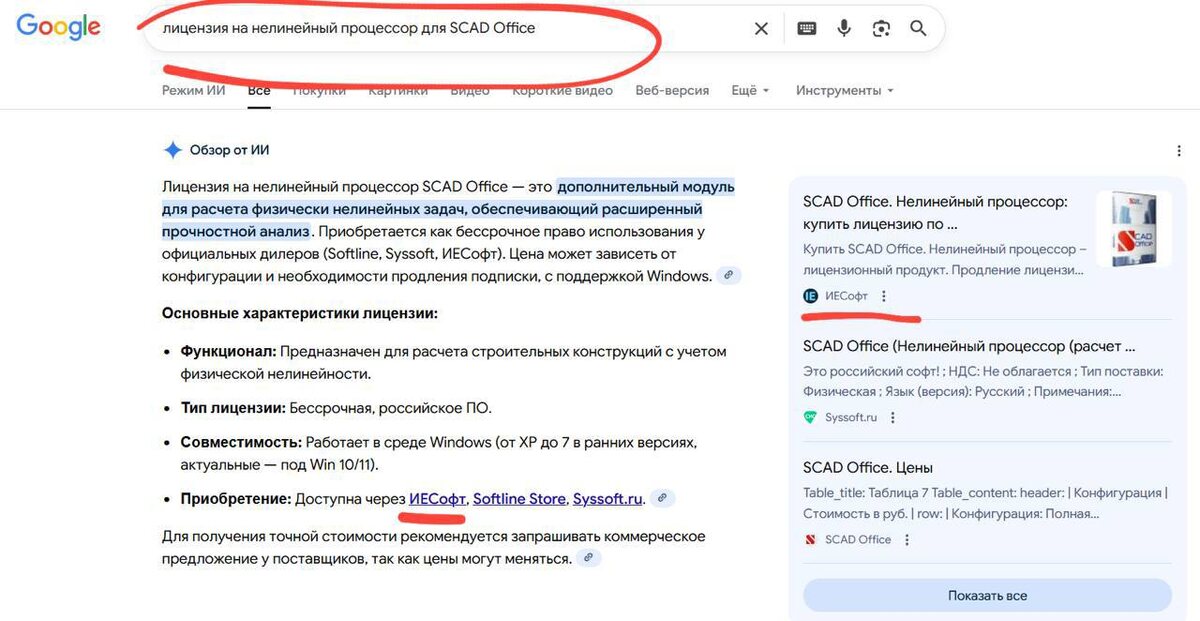Click the Показать все button
Viewport: 1200px width, 621px height.
click(x=987, y=595)
